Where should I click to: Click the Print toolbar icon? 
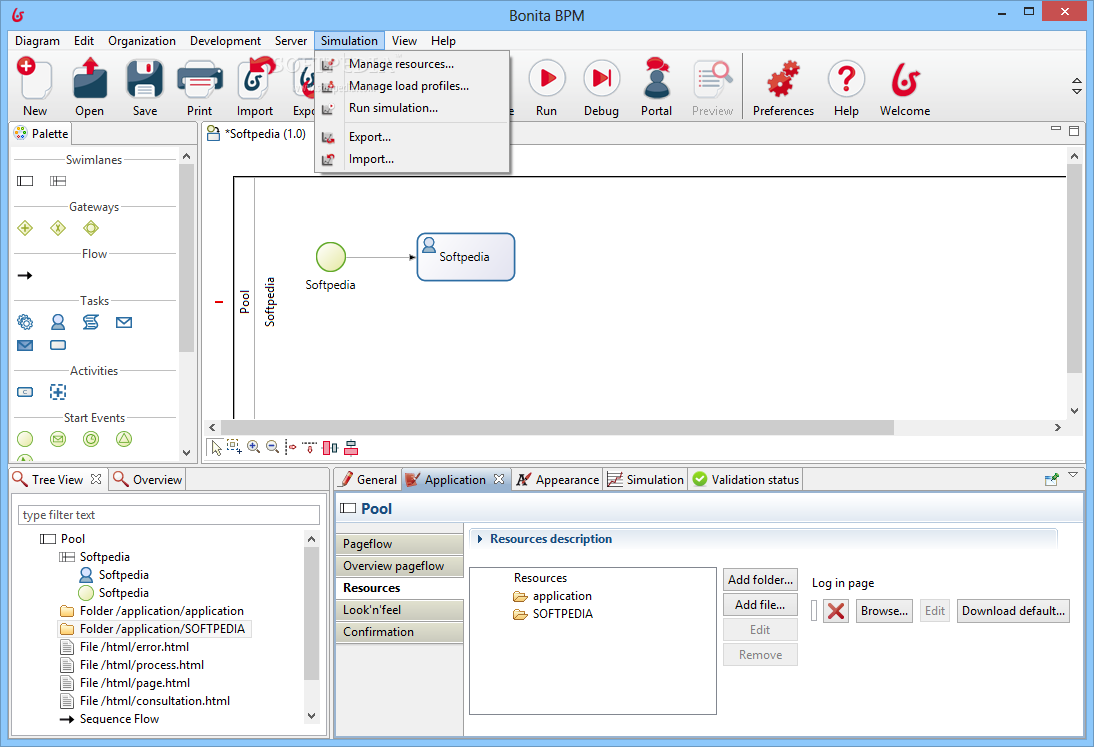click(200, 79)
